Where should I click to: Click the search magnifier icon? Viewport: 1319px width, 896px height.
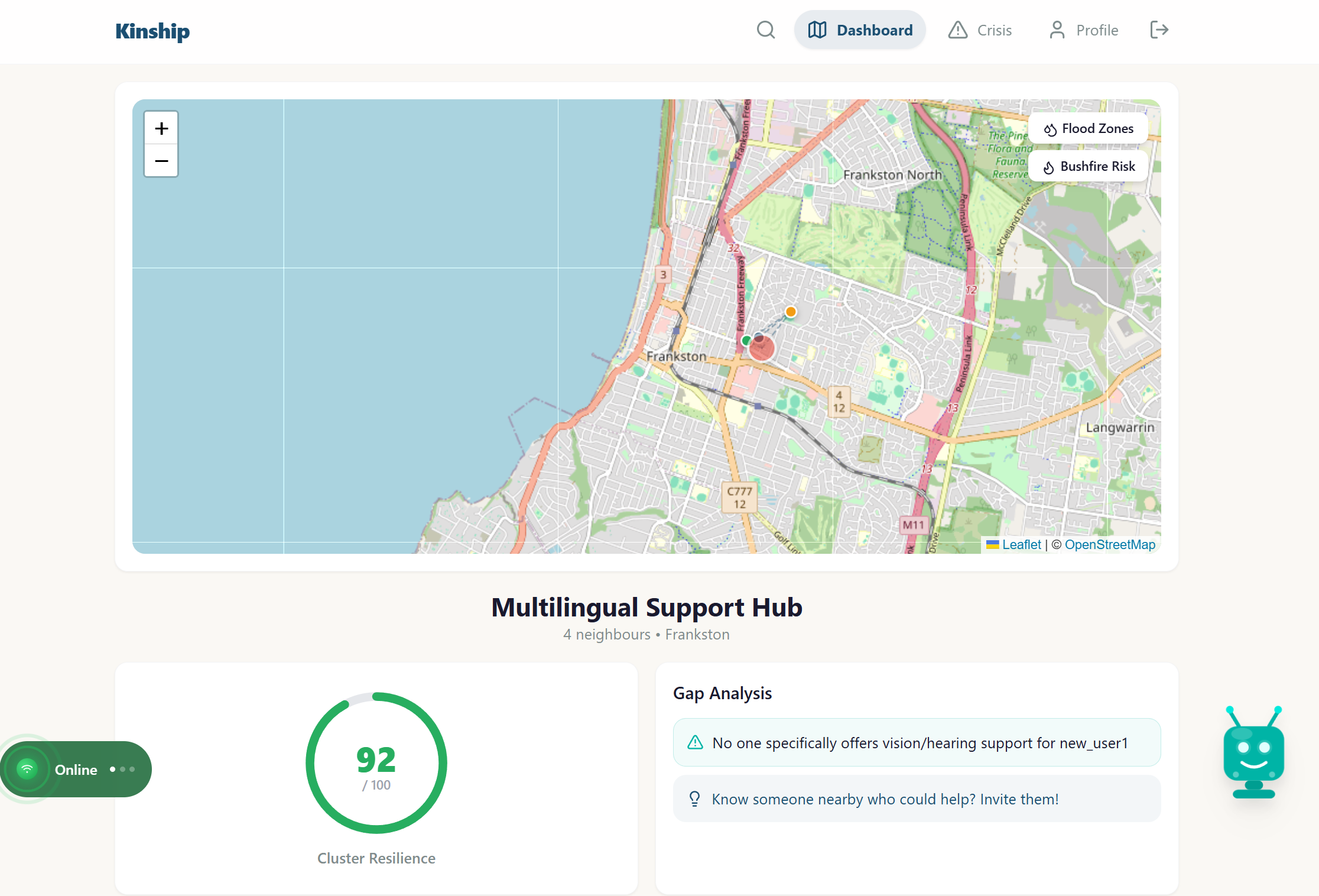766,30
